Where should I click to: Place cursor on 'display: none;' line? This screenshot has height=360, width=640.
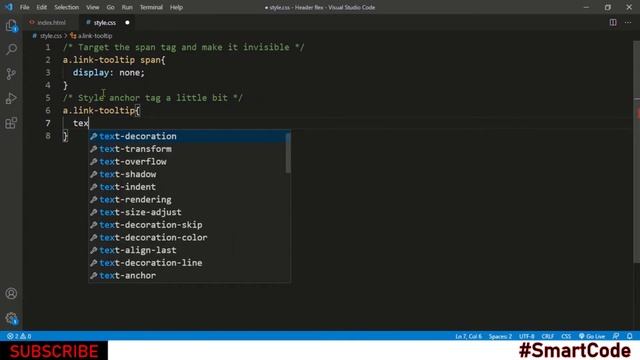point(109,73)
